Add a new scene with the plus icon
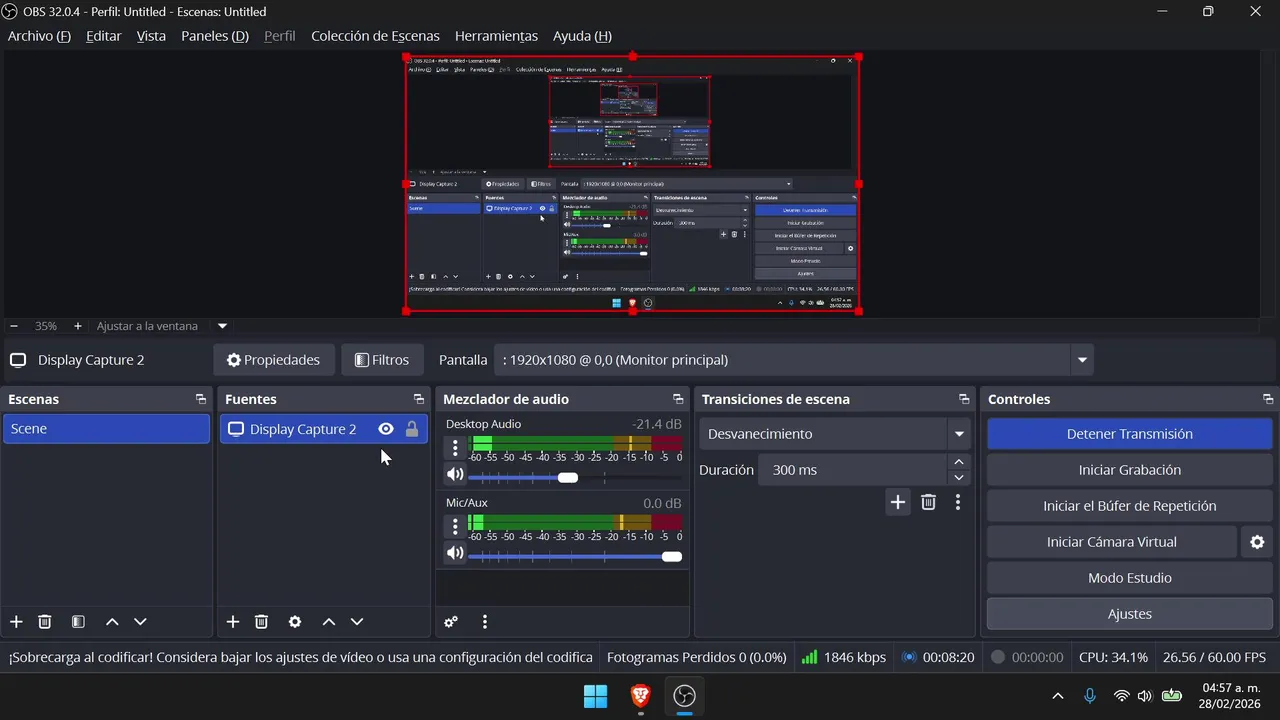1280x720 pixels. tap(16, 622)
